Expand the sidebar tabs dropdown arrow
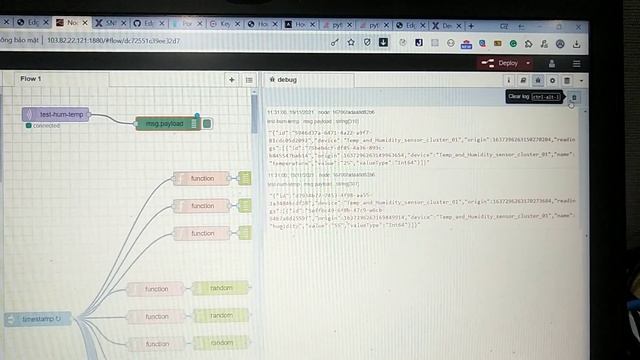 click(581, 81)
